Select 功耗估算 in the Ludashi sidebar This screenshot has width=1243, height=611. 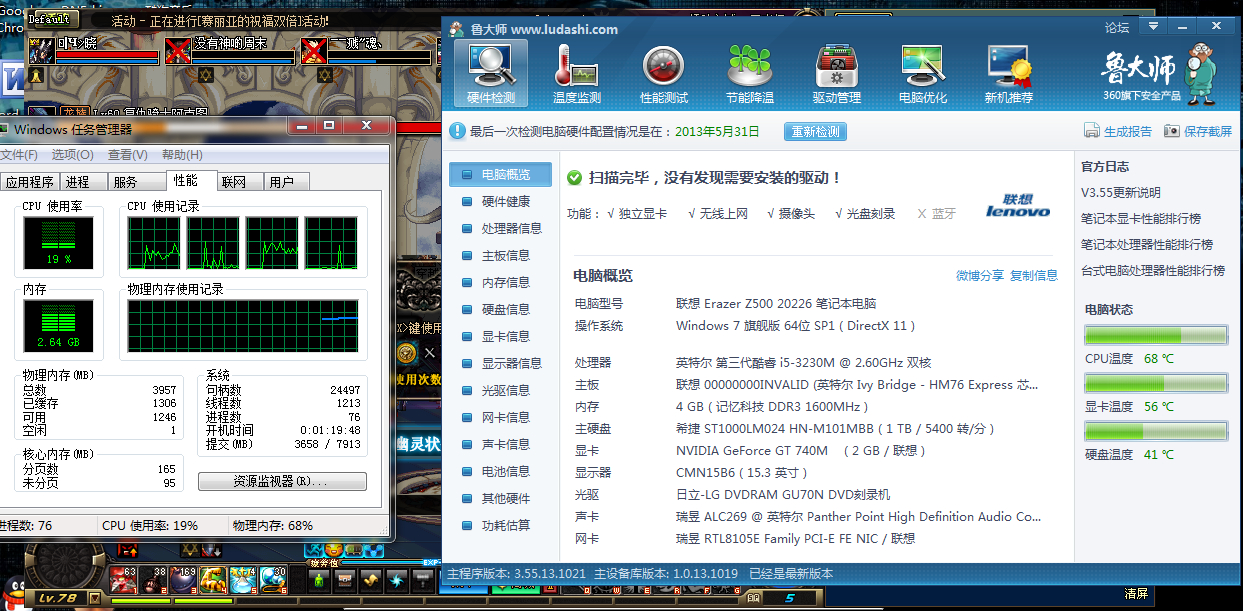[x=500, y=526]
